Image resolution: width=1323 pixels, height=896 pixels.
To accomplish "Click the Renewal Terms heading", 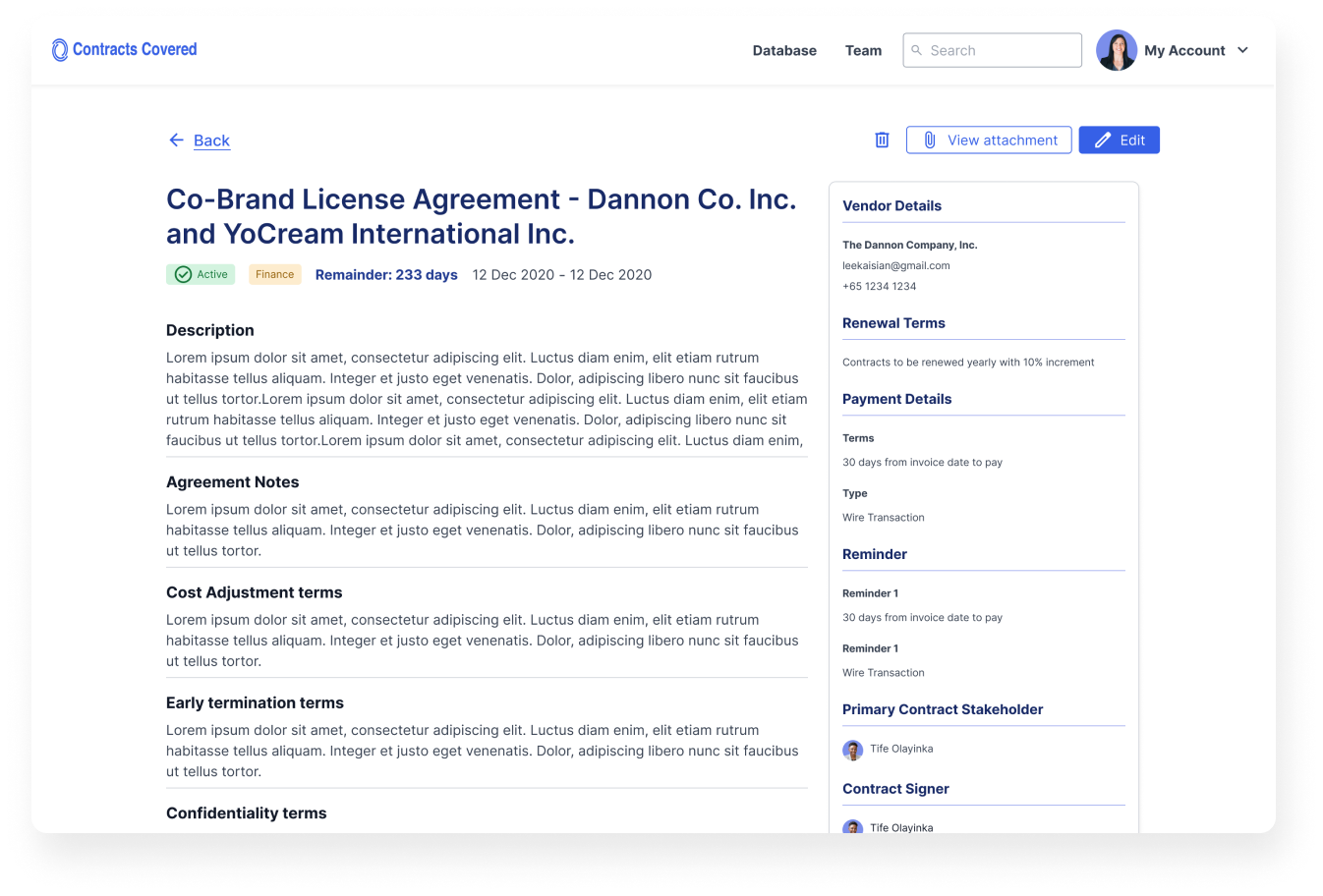I will [893, 323].
